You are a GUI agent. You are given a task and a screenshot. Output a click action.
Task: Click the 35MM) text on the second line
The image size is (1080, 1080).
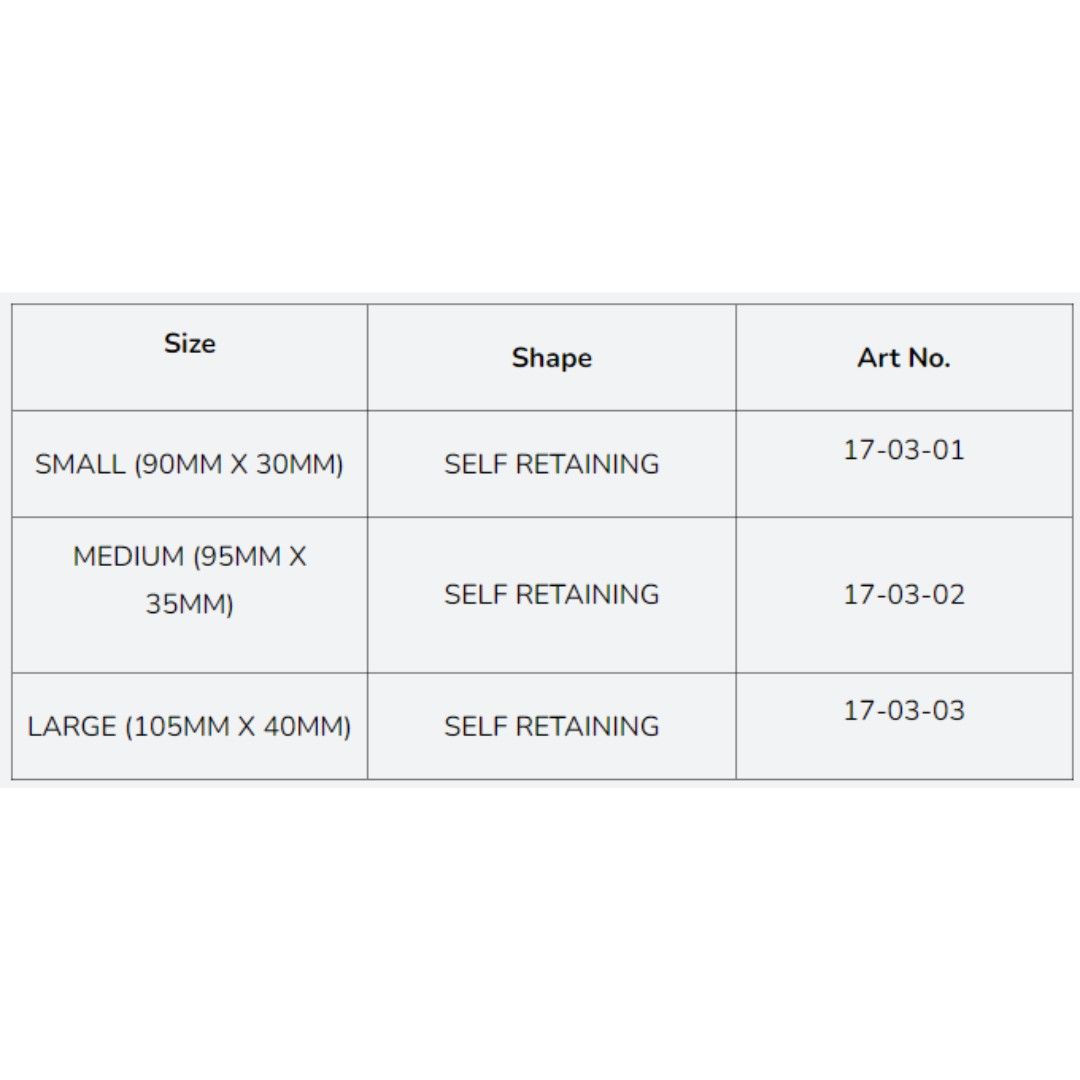[x=189, y=605]
